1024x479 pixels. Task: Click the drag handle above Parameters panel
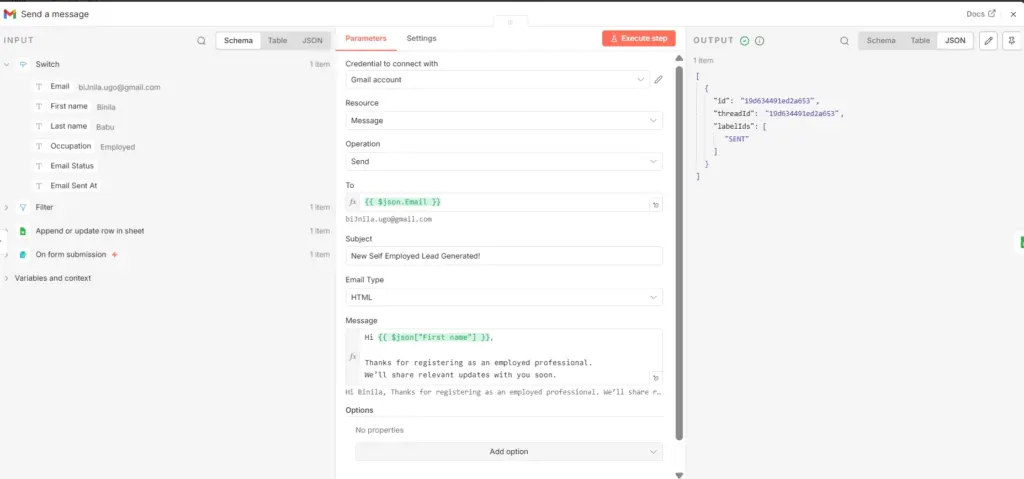tap(510, 22)
